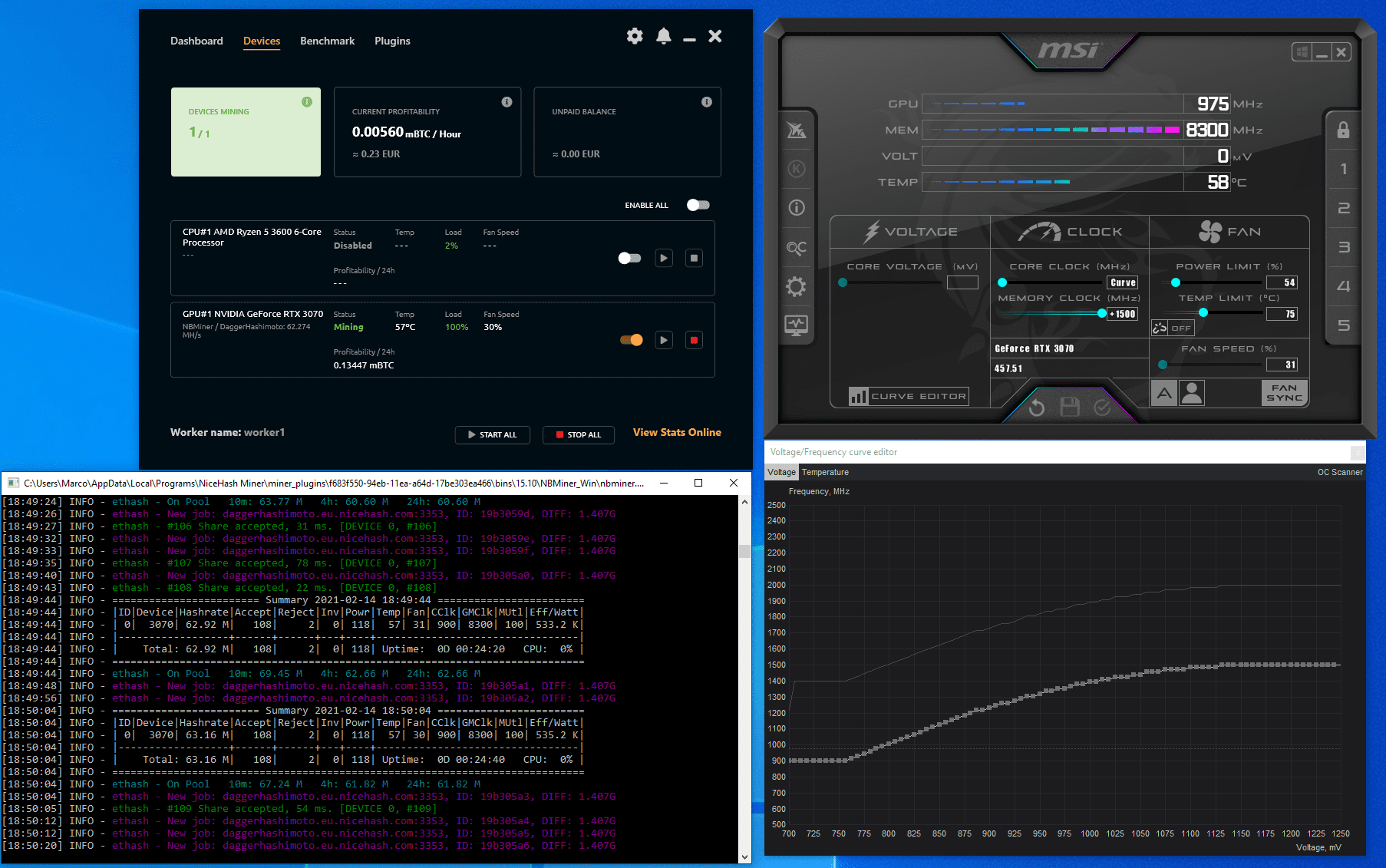Click info icon on Current Profitability card
1386x868 pixels.
(507, 102)
